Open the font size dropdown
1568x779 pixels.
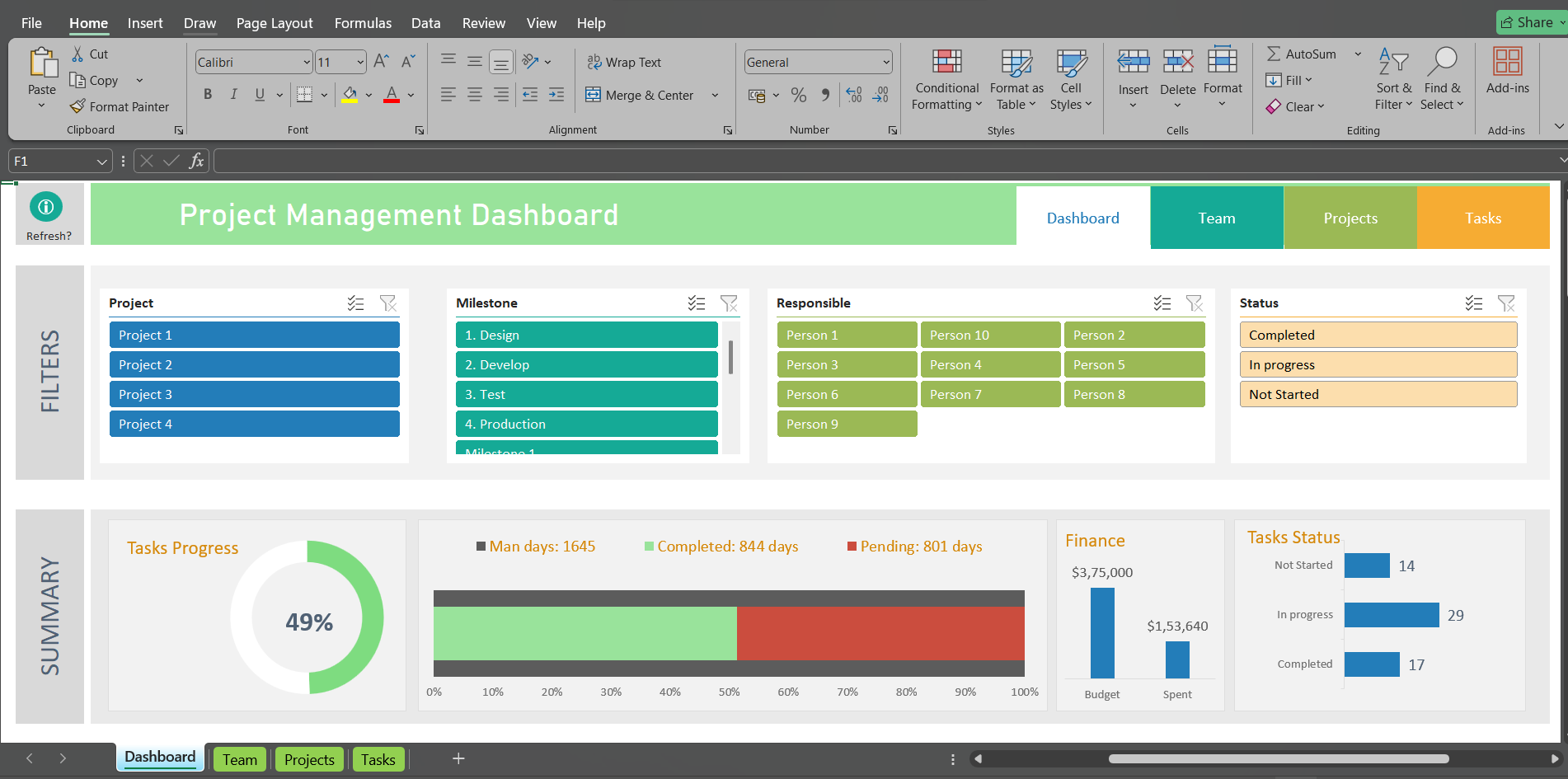(x=359, y=61)
